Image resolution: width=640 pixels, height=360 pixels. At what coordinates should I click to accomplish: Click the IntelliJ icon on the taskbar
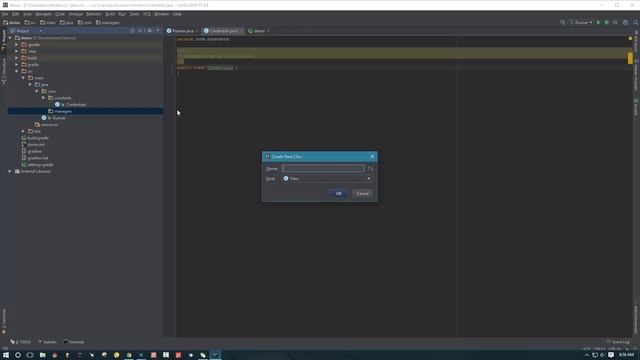[x=215, y=355]
